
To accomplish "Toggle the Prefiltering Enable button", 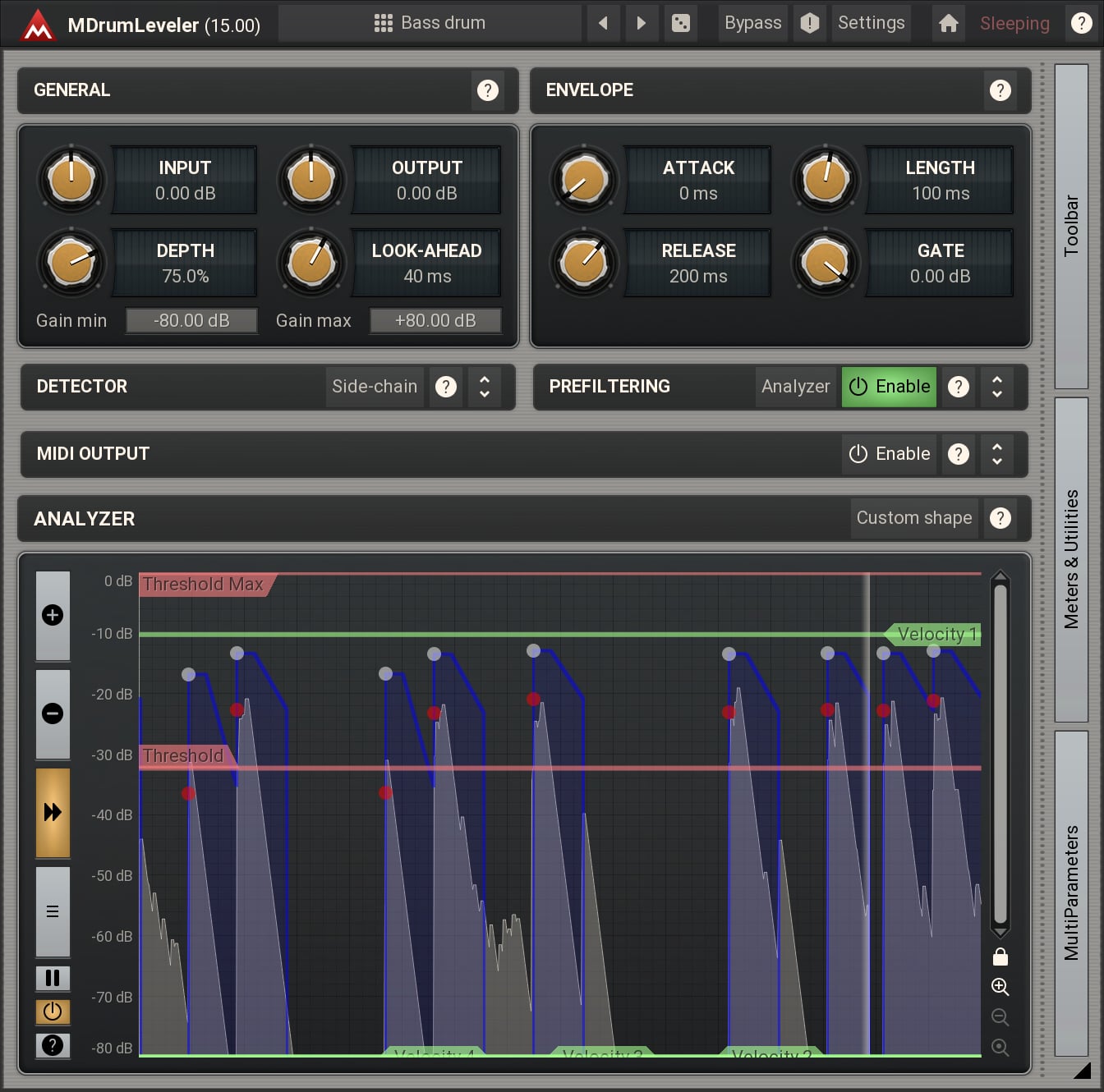I will point(889,387).
